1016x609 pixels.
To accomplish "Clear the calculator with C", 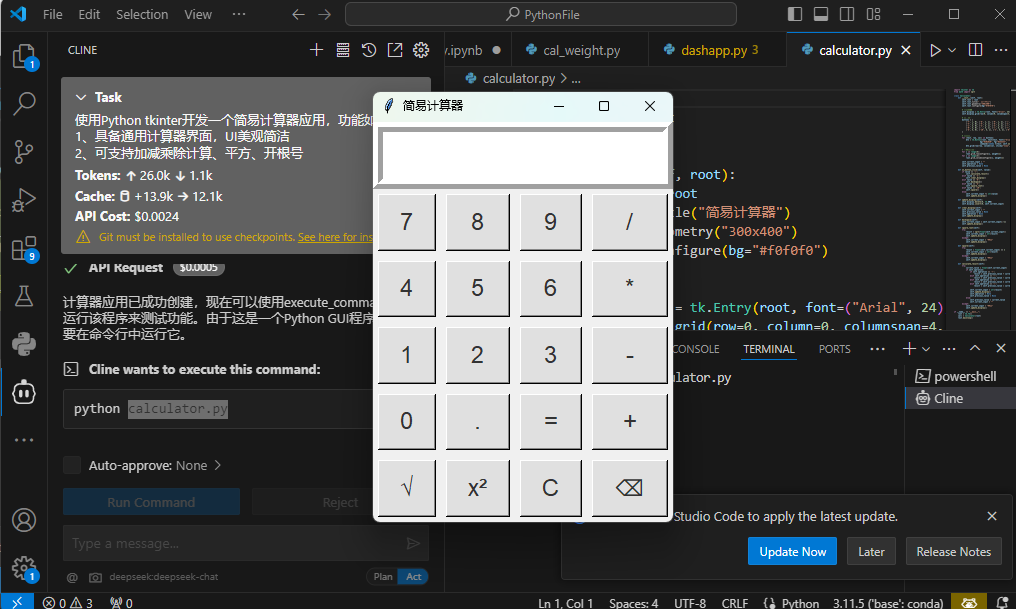I will tap(550, 488).
